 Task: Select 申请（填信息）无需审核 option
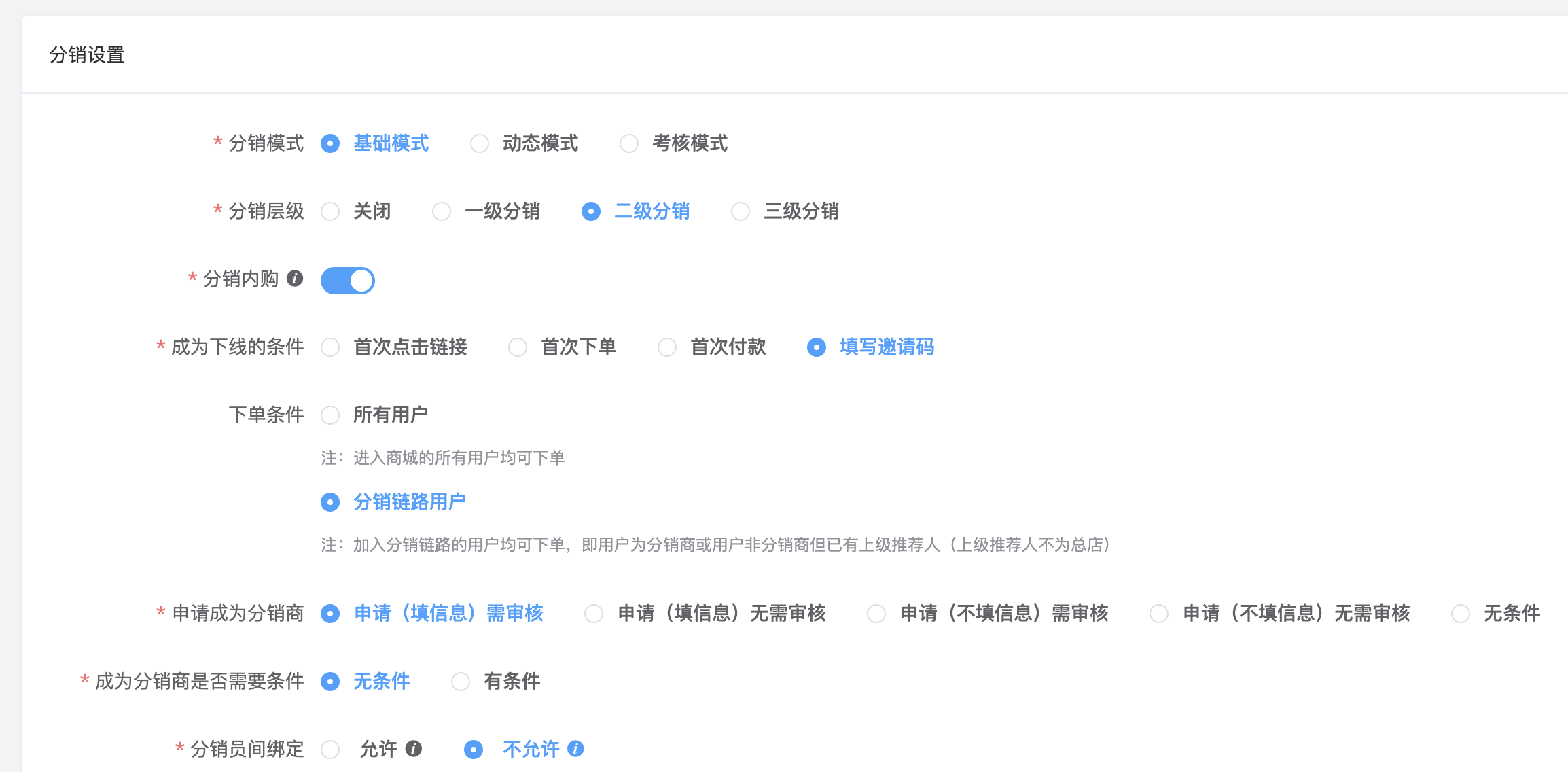(x=594, y=614)
